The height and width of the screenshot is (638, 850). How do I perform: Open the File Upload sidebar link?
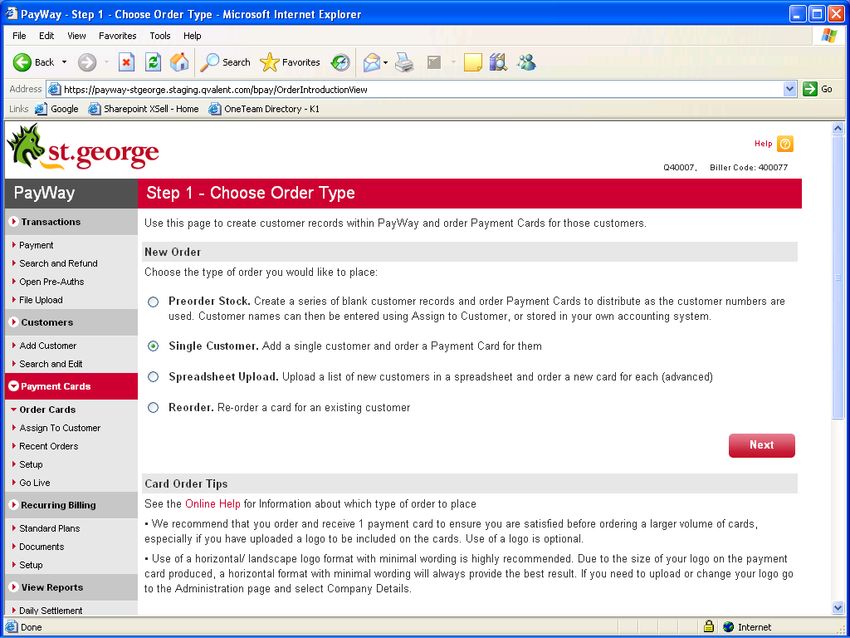41,300
